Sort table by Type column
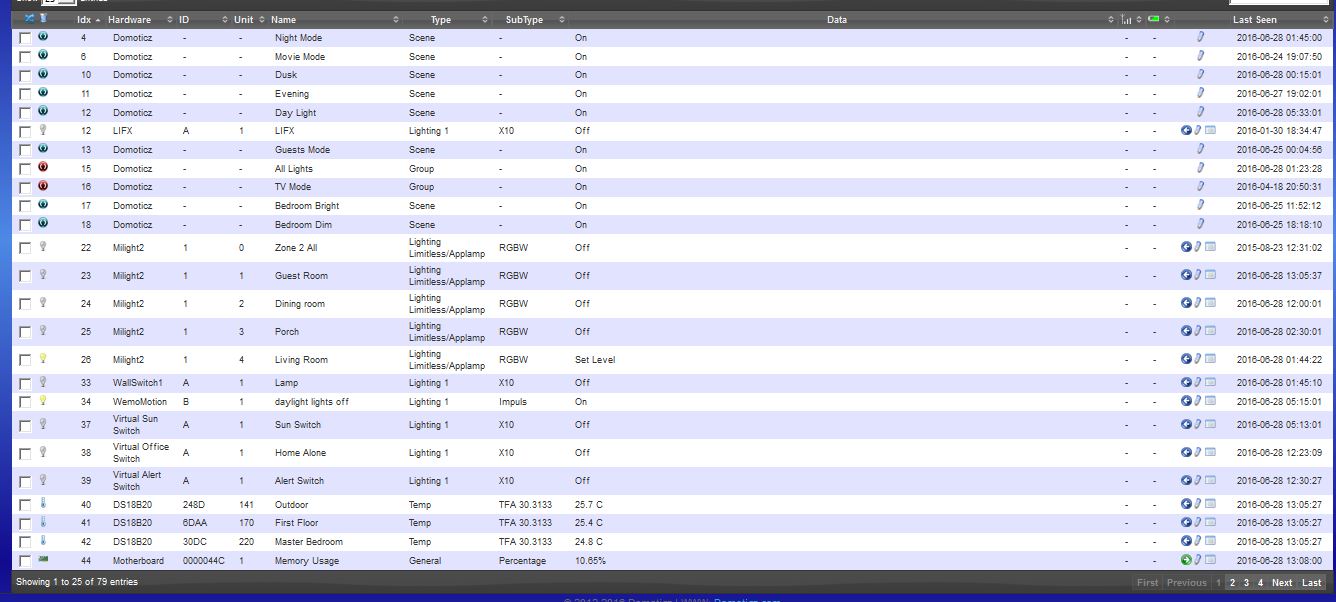Viewport: 1336px width, 602px height. [x=447, y=20]
